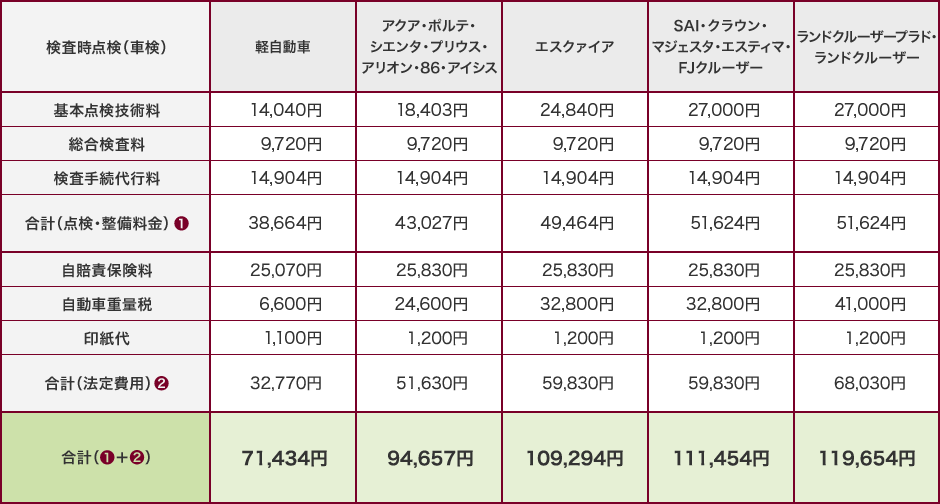Click the 印紙代 row label
This screenshot has width=940, height=504.
(x=106, y=339)
